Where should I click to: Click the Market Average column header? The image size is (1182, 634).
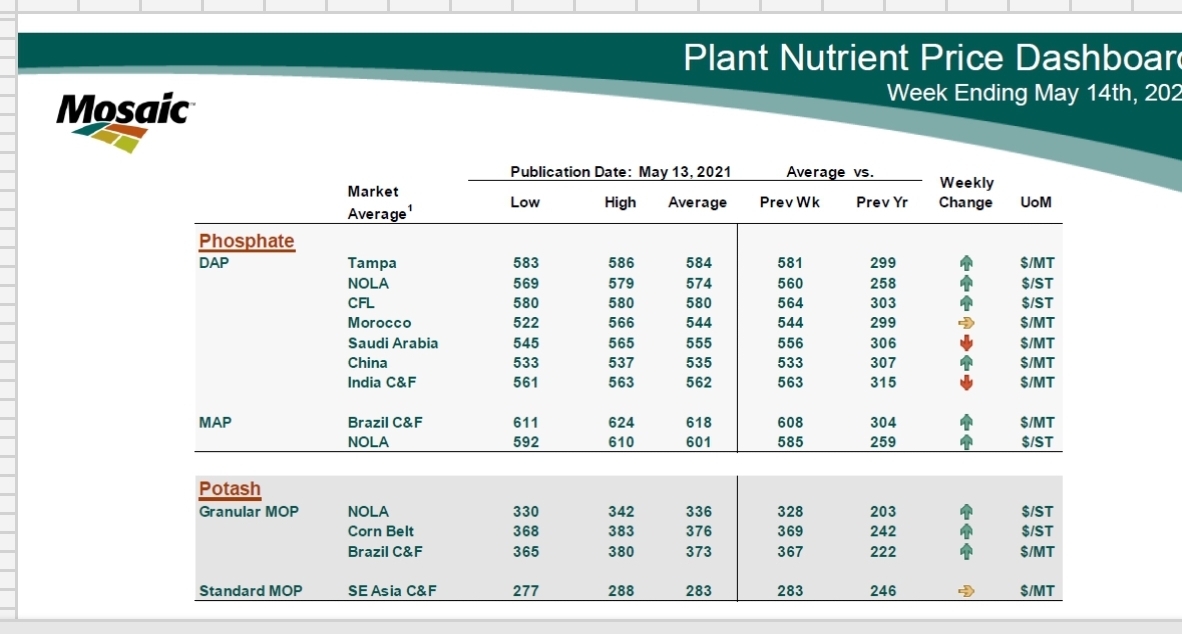(376, 202)
